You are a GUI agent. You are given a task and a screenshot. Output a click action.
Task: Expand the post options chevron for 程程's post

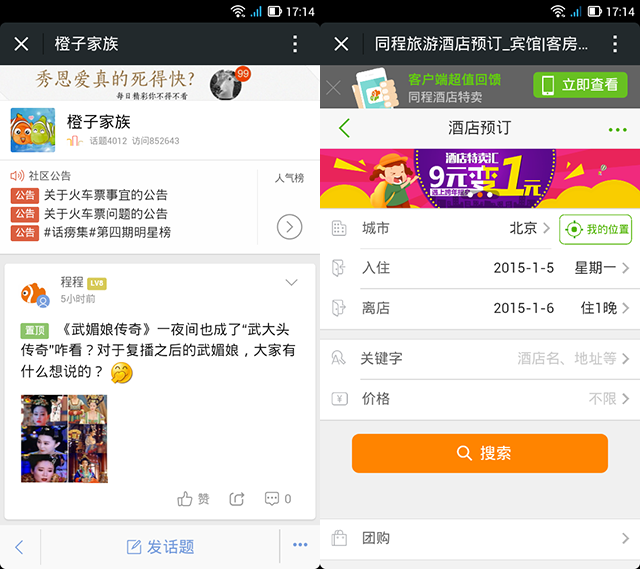(291, 282)
